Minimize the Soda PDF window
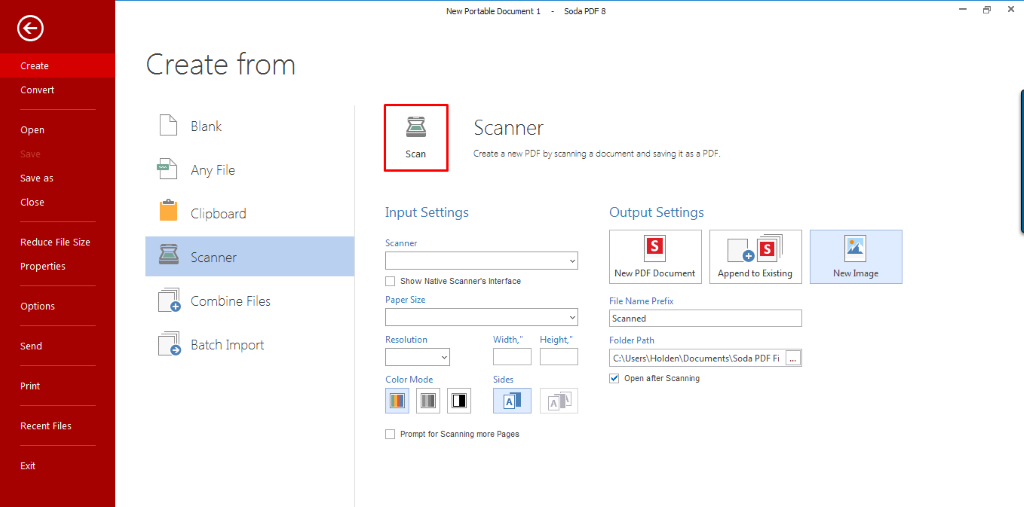Image resolution: width=1024 pixels, height=507 pixels. (963, 10)
